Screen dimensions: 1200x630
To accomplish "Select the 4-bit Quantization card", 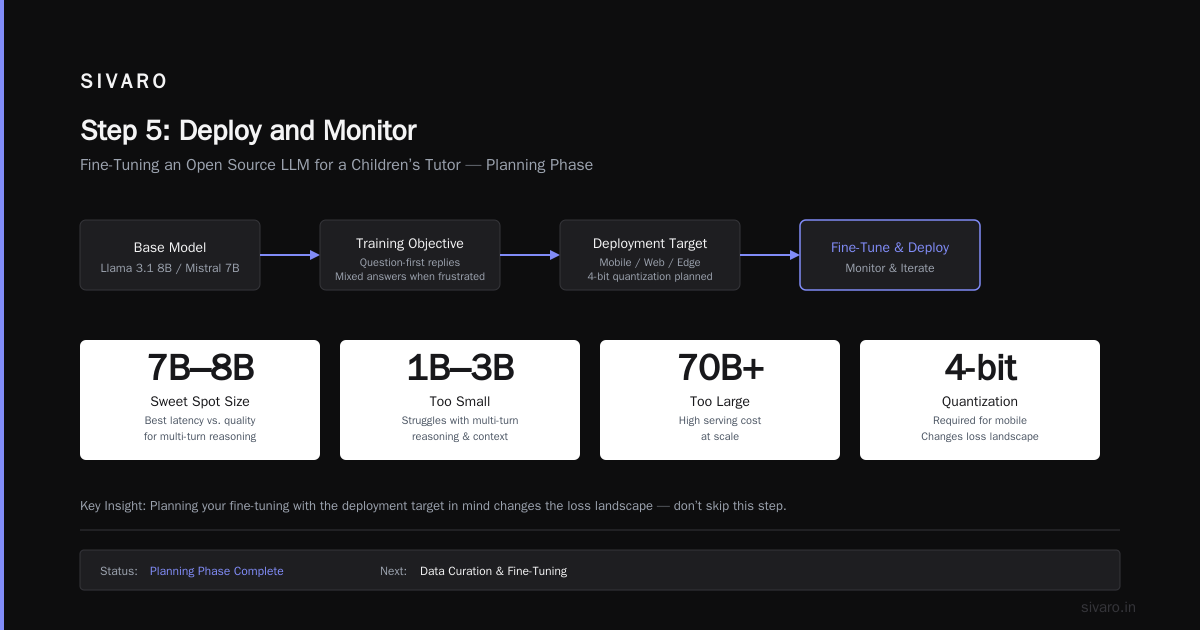I will pos(980,400).
